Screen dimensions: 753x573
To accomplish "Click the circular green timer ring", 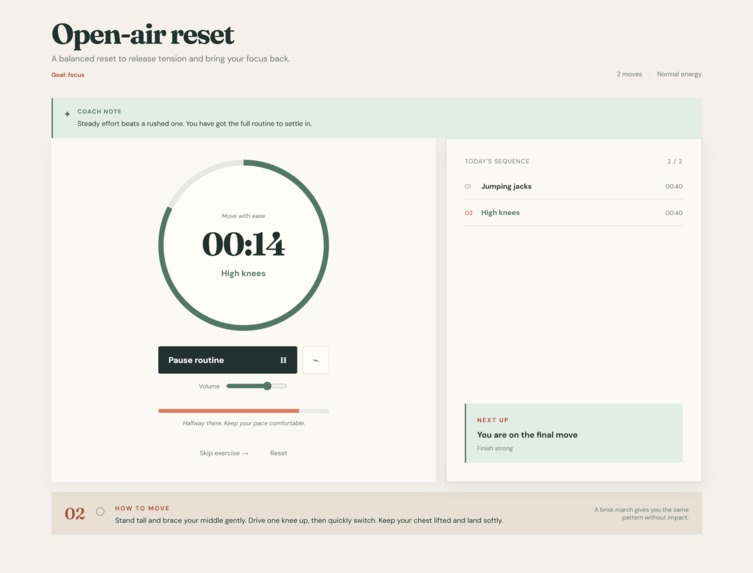I will [243, 245].
